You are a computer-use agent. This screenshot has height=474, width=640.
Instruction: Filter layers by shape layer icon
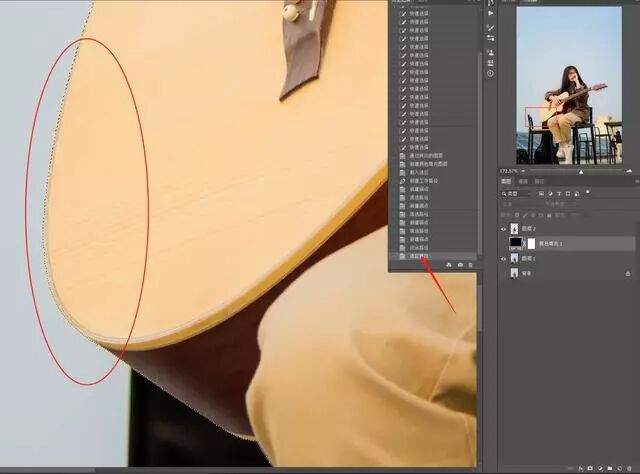coord(568,194)
